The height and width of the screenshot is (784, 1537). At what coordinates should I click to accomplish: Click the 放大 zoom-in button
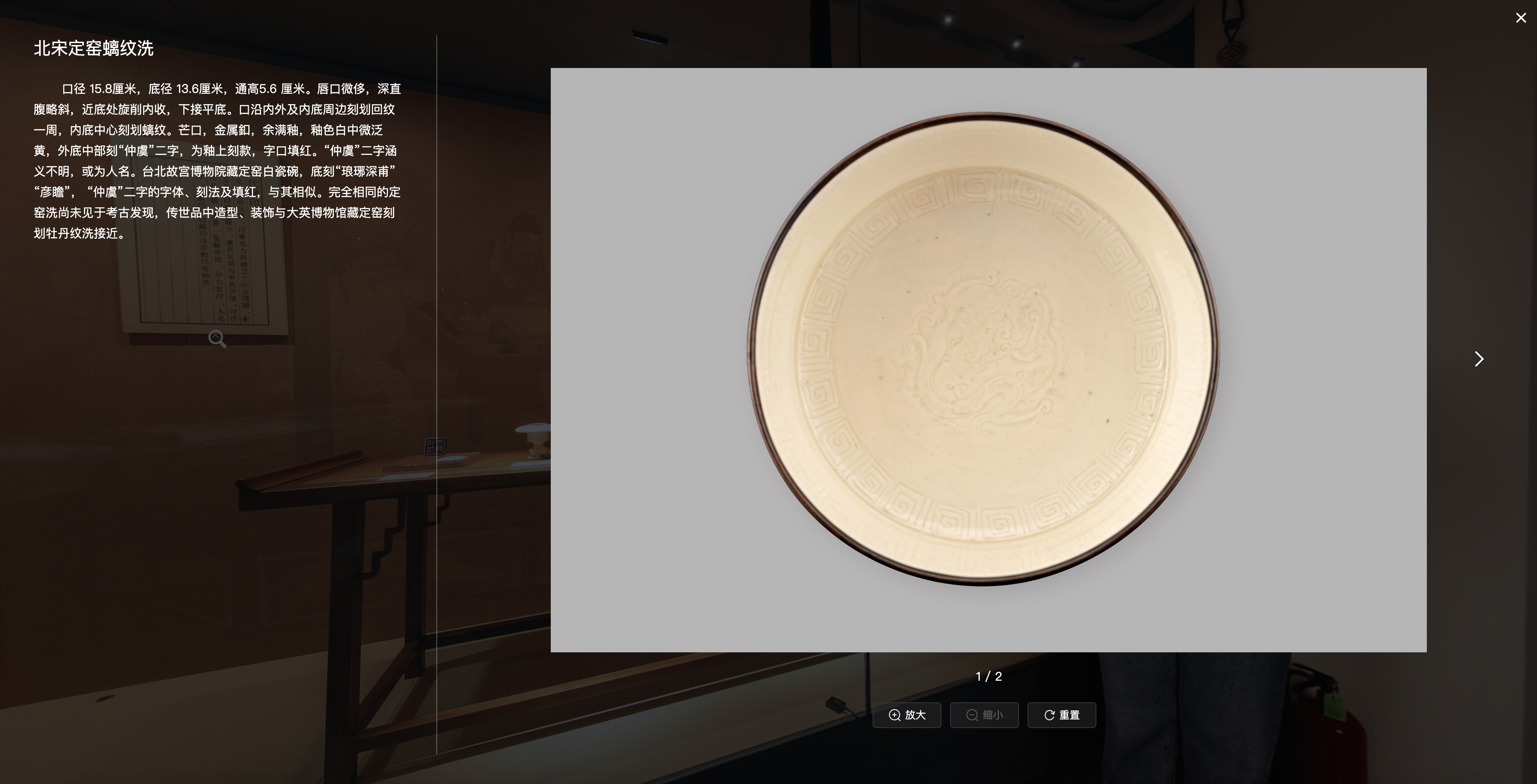[x=906, y=715]
